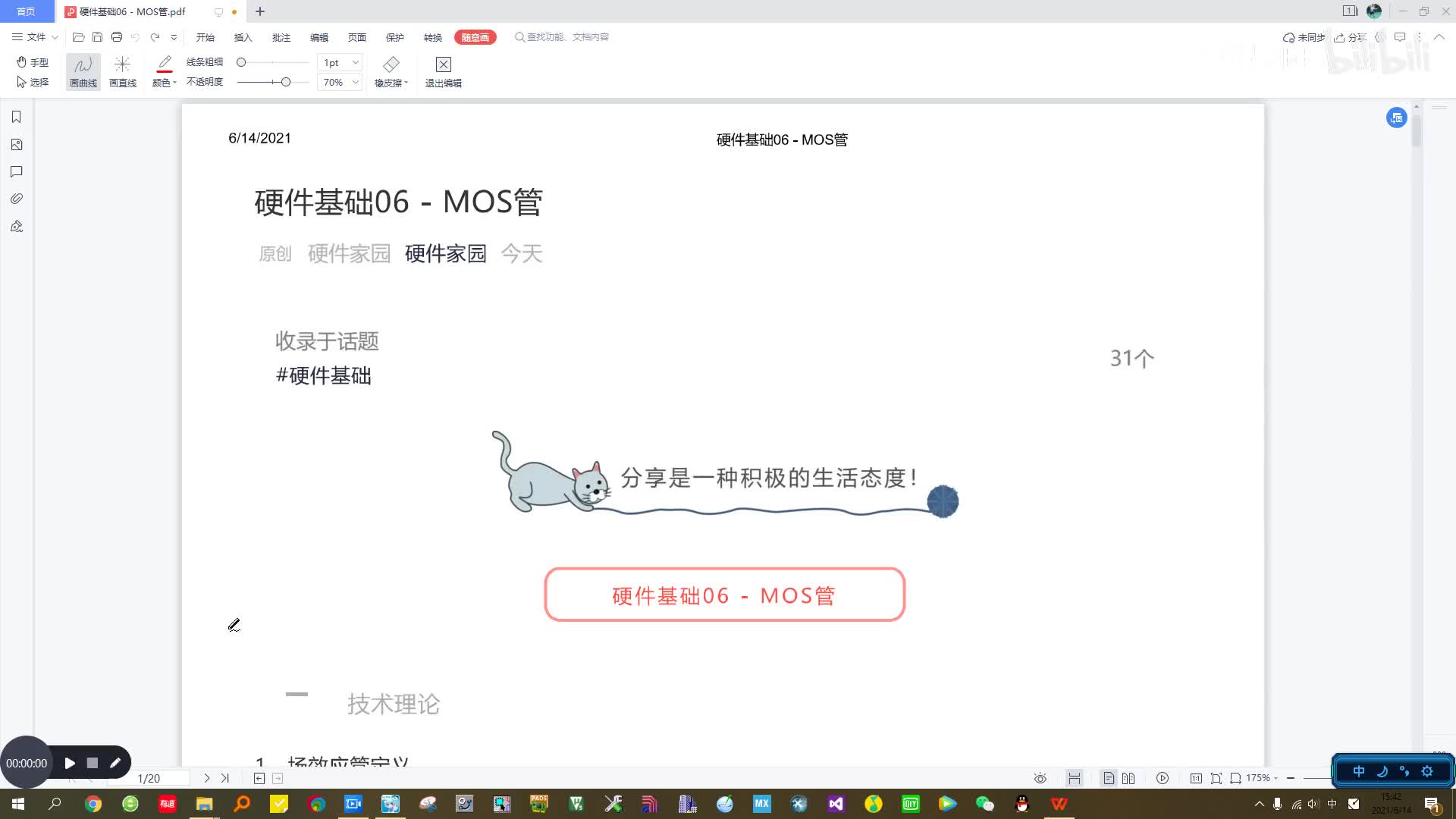The height and width of the screenshot is (819, 1456).
Task: Adjust the opacity slider handle
Action: (x=286, y=82)
